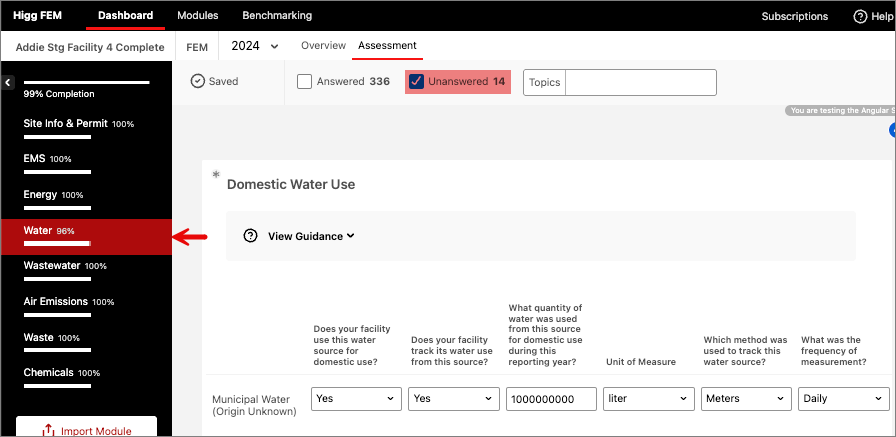
Task: Click the 99% Completion progress bar
Action: pyautogui.click(x=86, y=82)
